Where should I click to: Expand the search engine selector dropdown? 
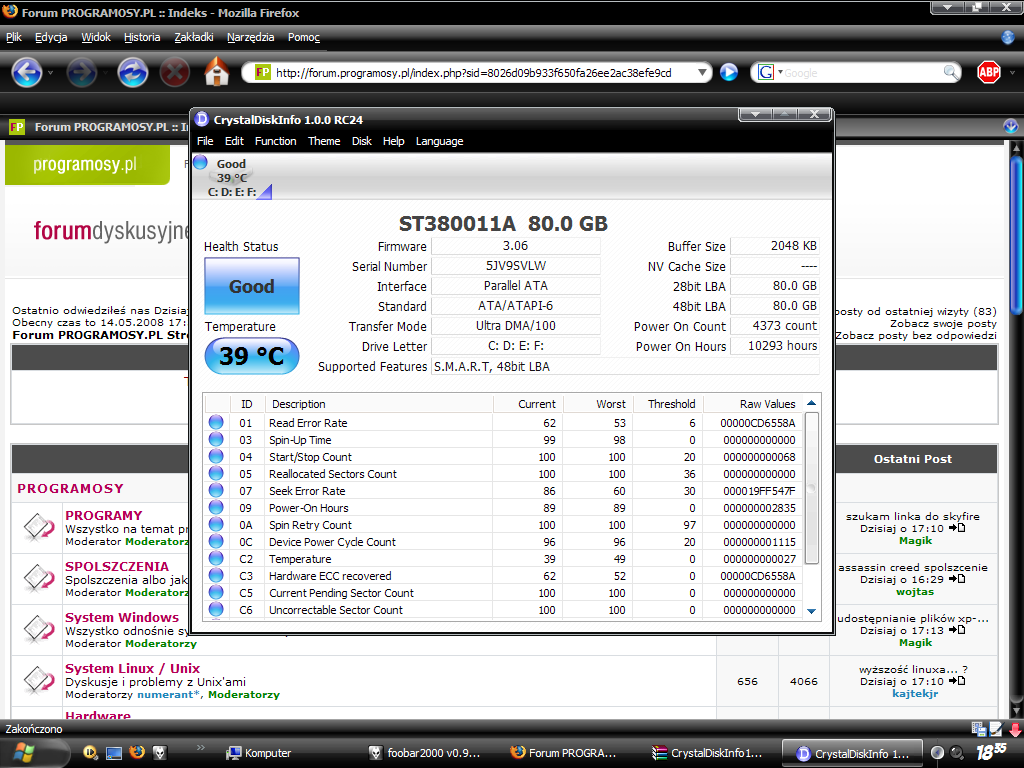[780, 72]
